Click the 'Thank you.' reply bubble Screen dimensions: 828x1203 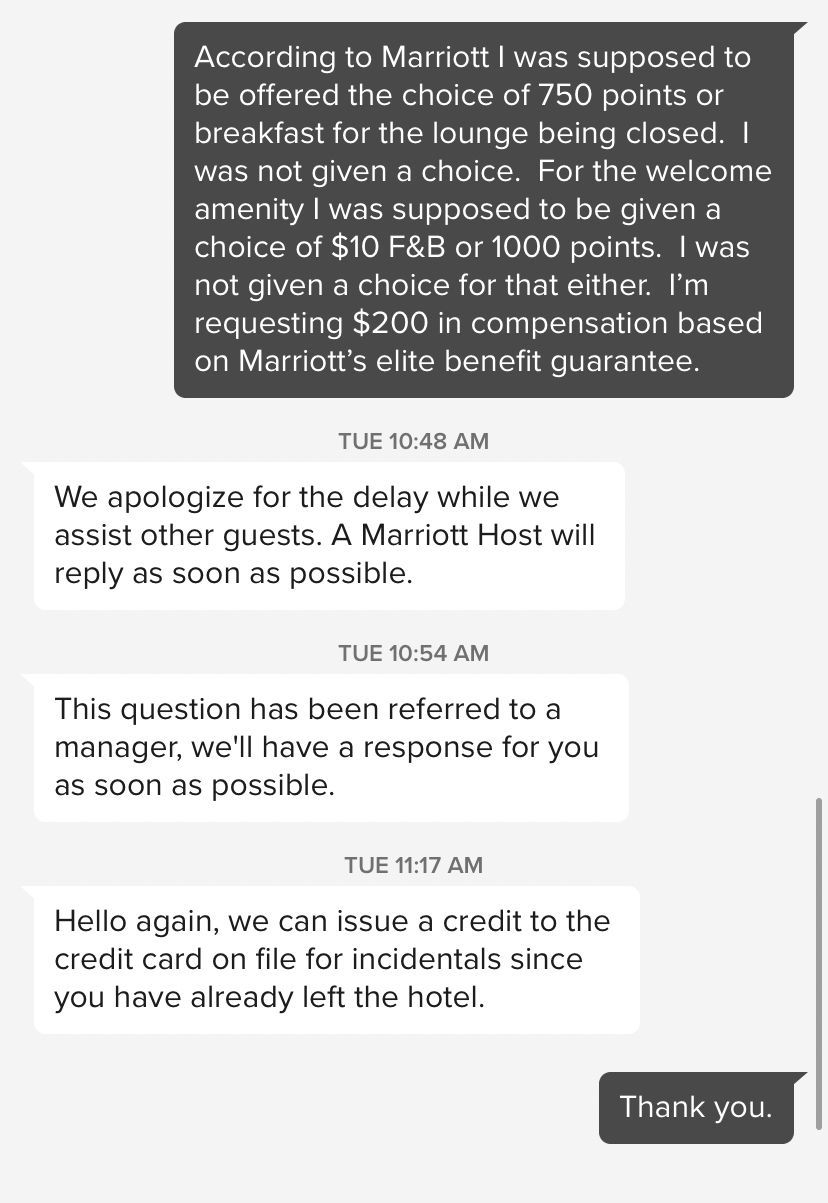(x=696, y=1107)
